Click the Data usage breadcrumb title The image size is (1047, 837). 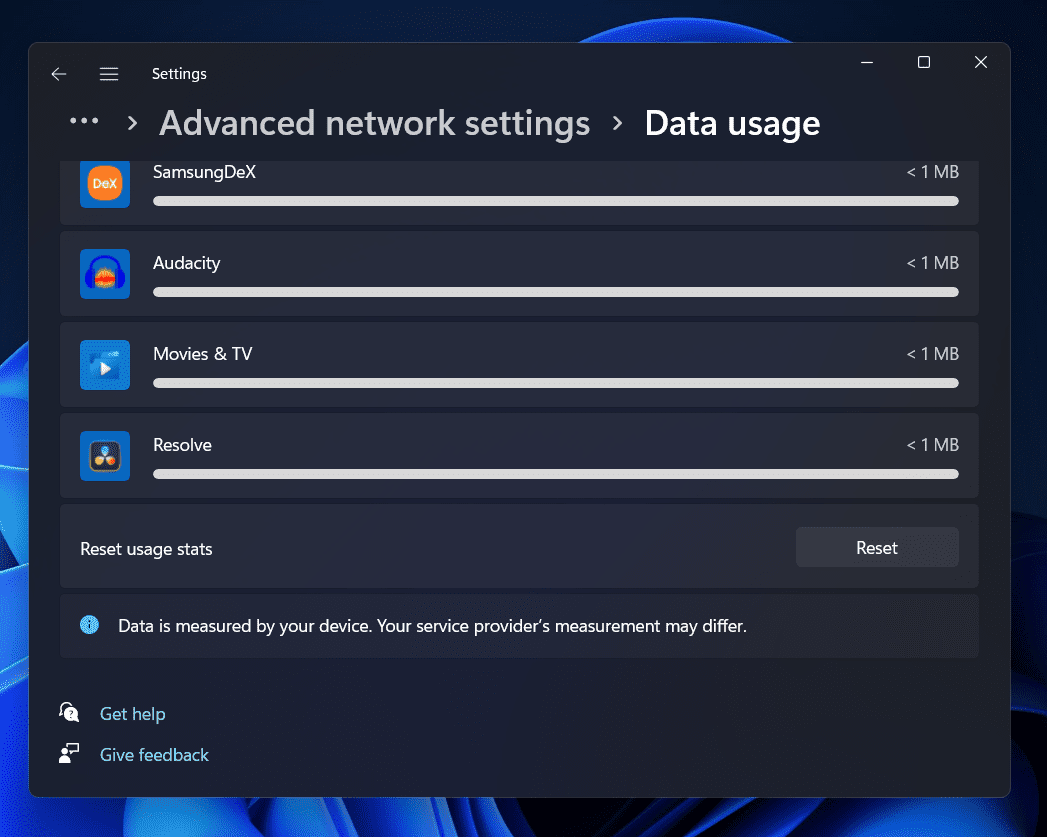tap(732, 123)
